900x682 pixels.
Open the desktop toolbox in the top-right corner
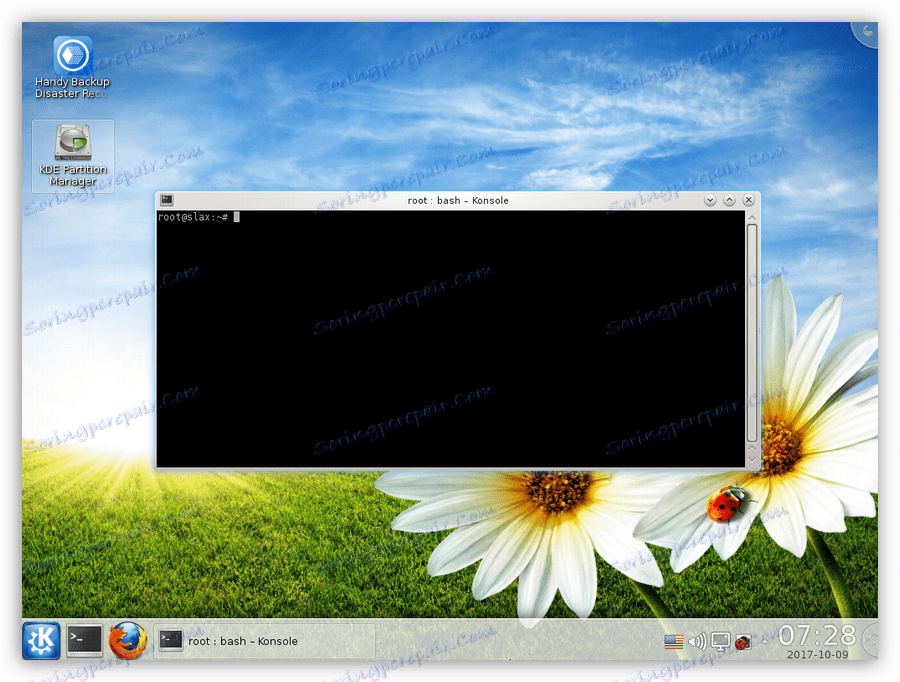[x=865, y=32]
